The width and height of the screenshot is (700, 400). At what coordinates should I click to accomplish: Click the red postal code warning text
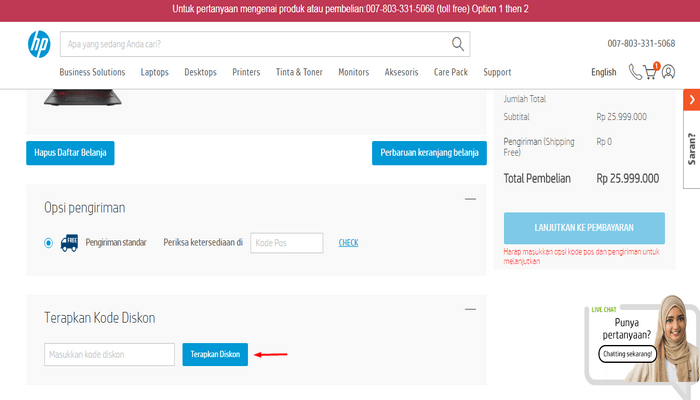(x=581, y=256)
